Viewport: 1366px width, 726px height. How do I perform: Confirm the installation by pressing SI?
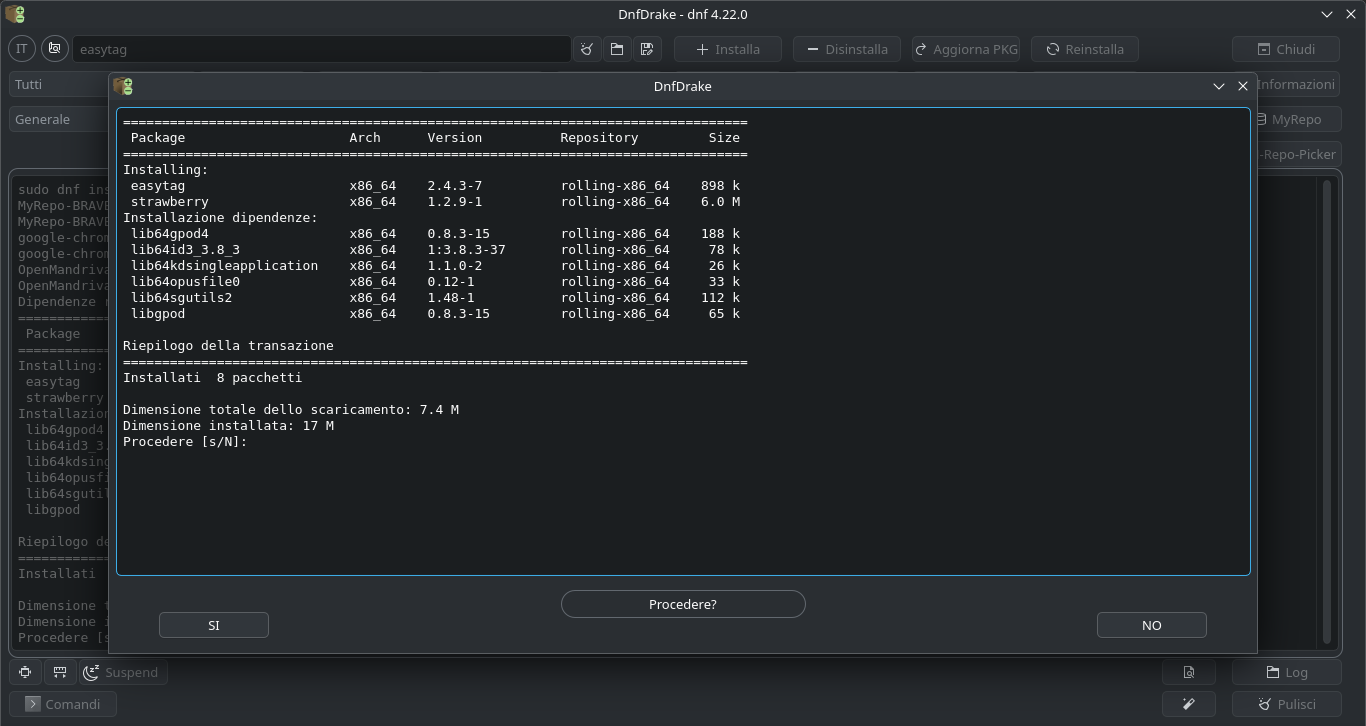coord(213,625)
